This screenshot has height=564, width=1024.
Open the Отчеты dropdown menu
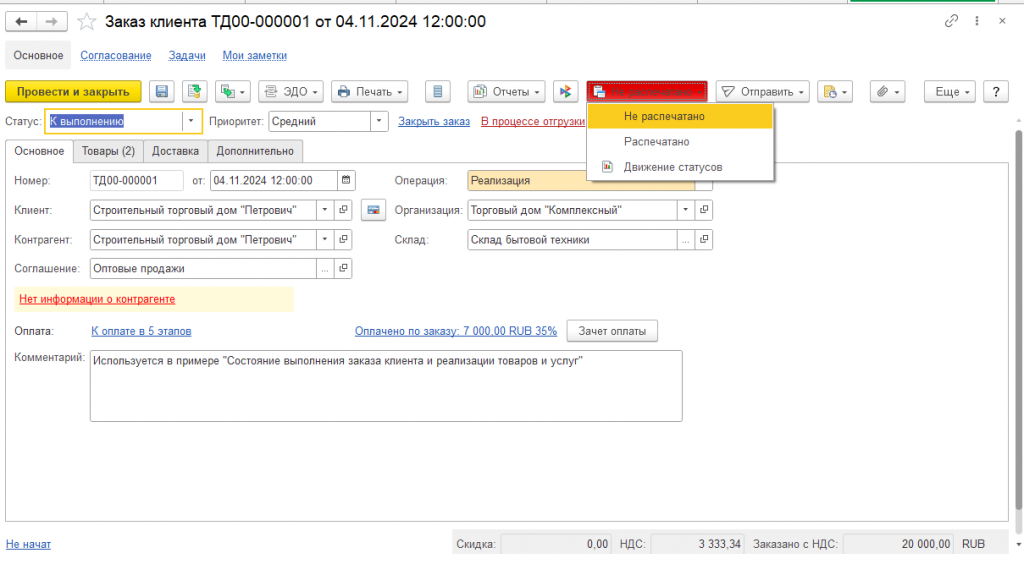tap(506, 92)
